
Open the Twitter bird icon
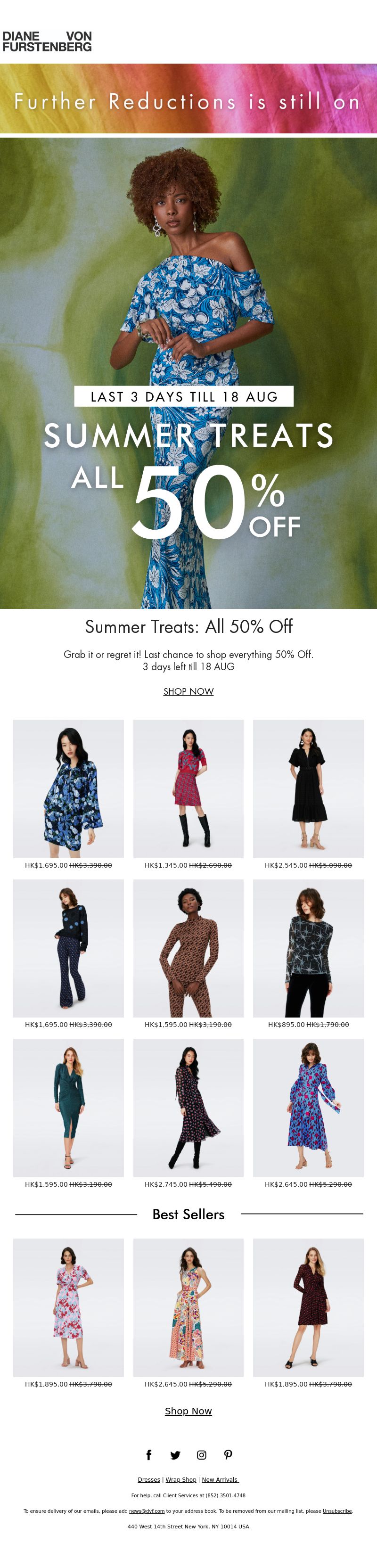pos(175,1455)
